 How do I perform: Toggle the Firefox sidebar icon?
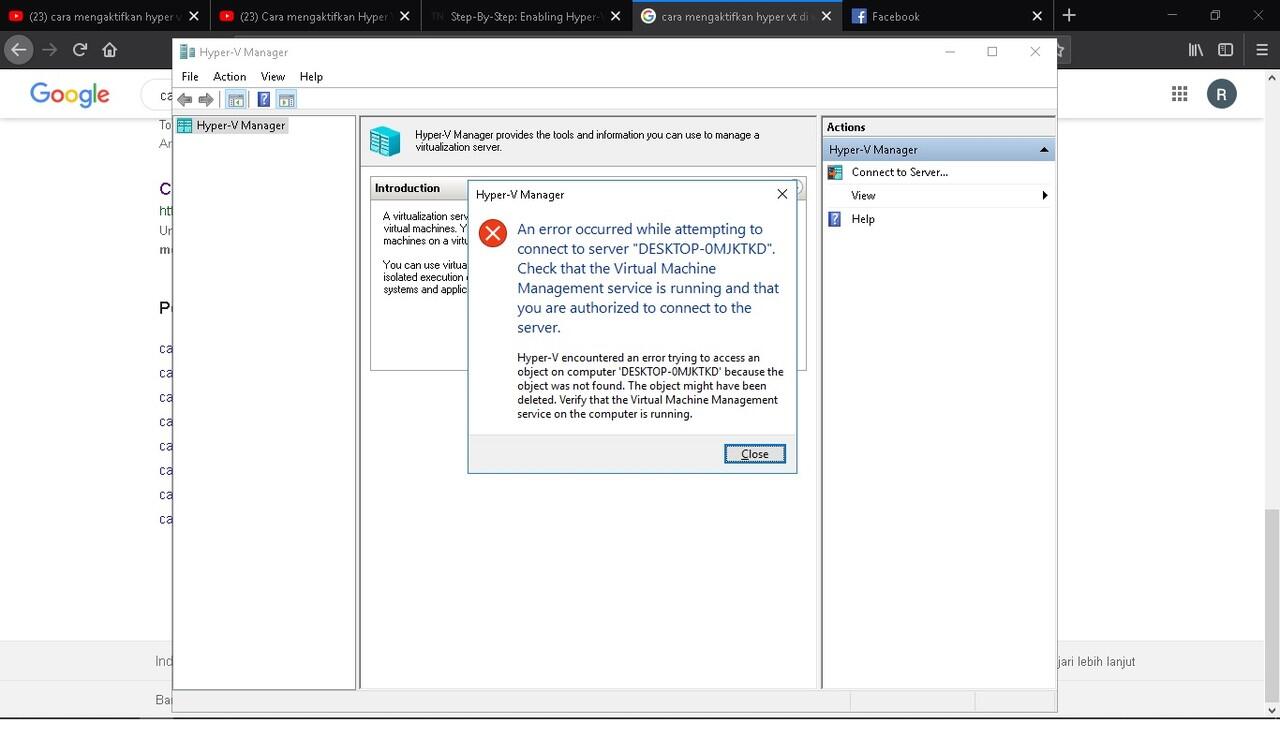click(x=1226, y=49)
